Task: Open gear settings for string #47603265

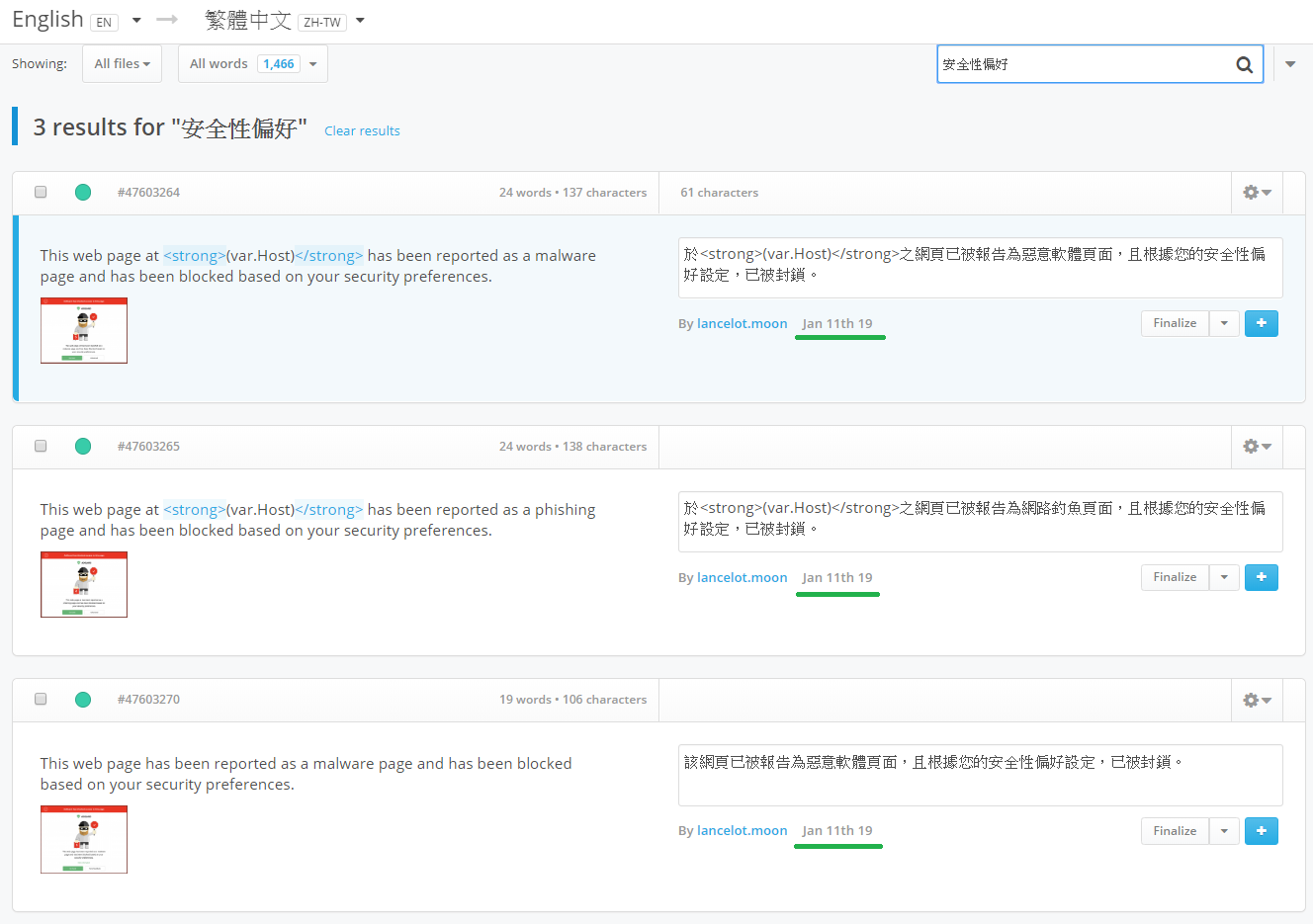Action: point(1257,447)
